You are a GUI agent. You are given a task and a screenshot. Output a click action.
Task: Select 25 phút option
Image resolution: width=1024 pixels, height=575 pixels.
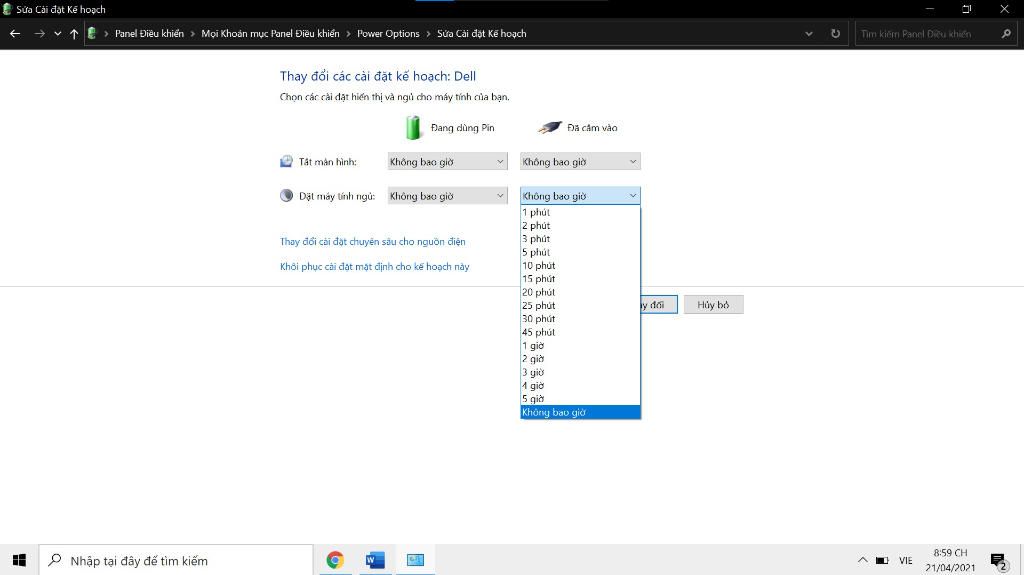pos(580,305)
